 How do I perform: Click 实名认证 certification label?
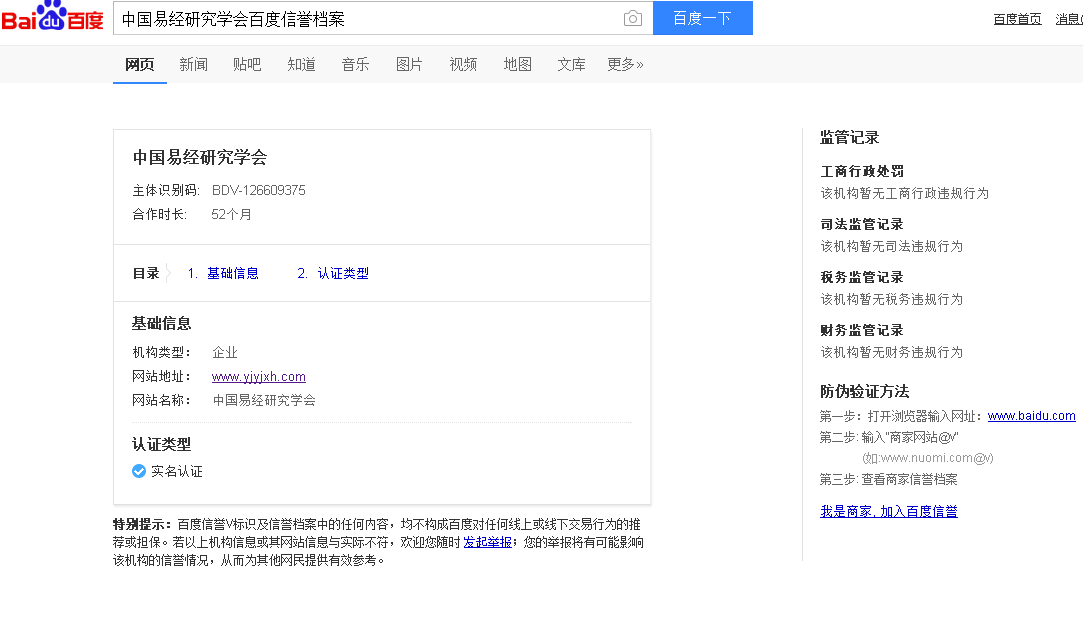(x=177, y=471)
